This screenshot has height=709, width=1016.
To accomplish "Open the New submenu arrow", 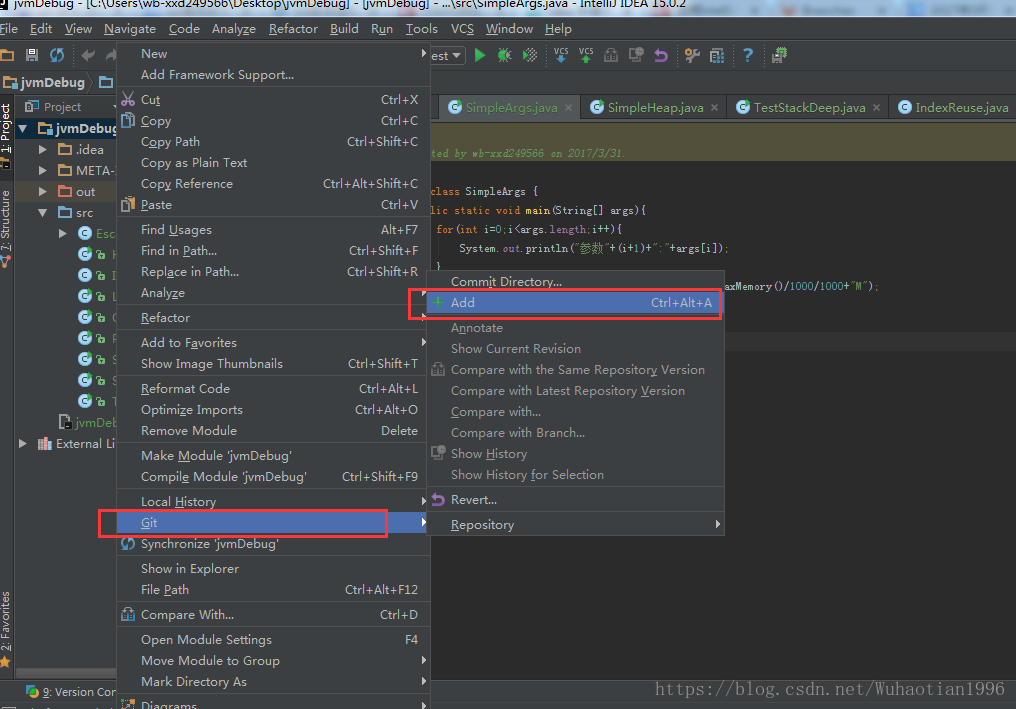I will point(424,53).
